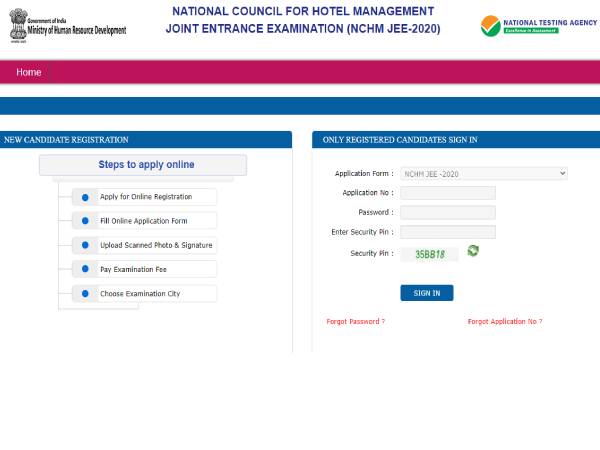The width and height of the screenshot is (600, 450).
Task: Select the bullet beside Fill Online Application Form
Action: pyautogui.click(x=85, y=221)
